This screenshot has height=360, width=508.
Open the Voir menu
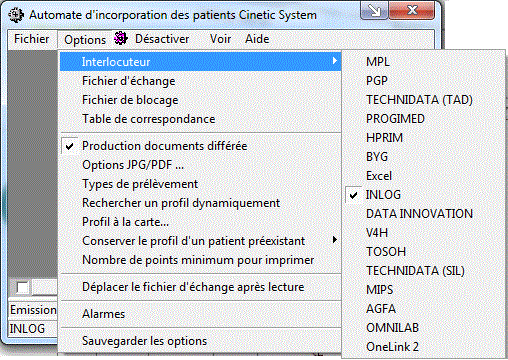point(220,39)
